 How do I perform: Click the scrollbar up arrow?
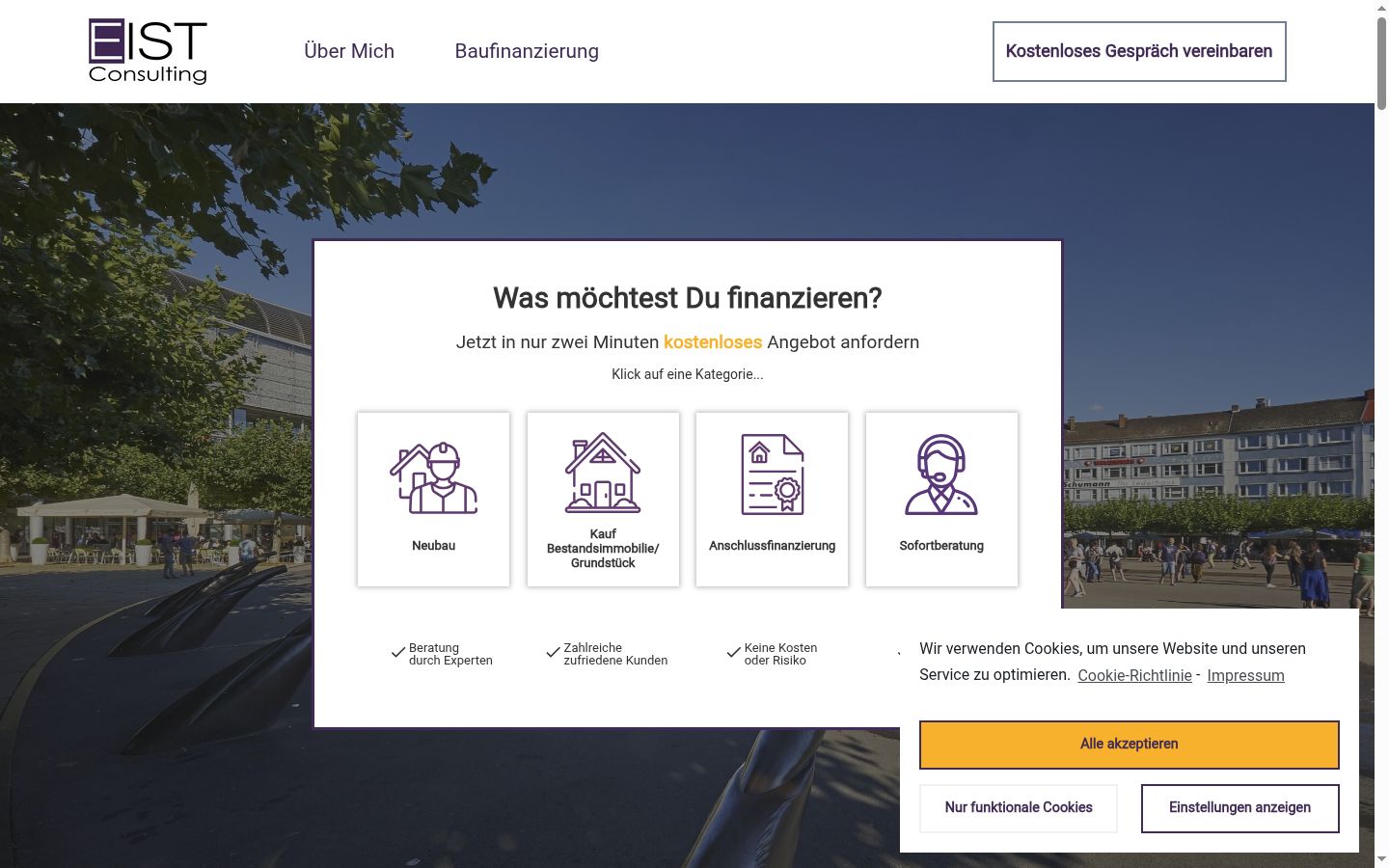[x=1381, y=7]
